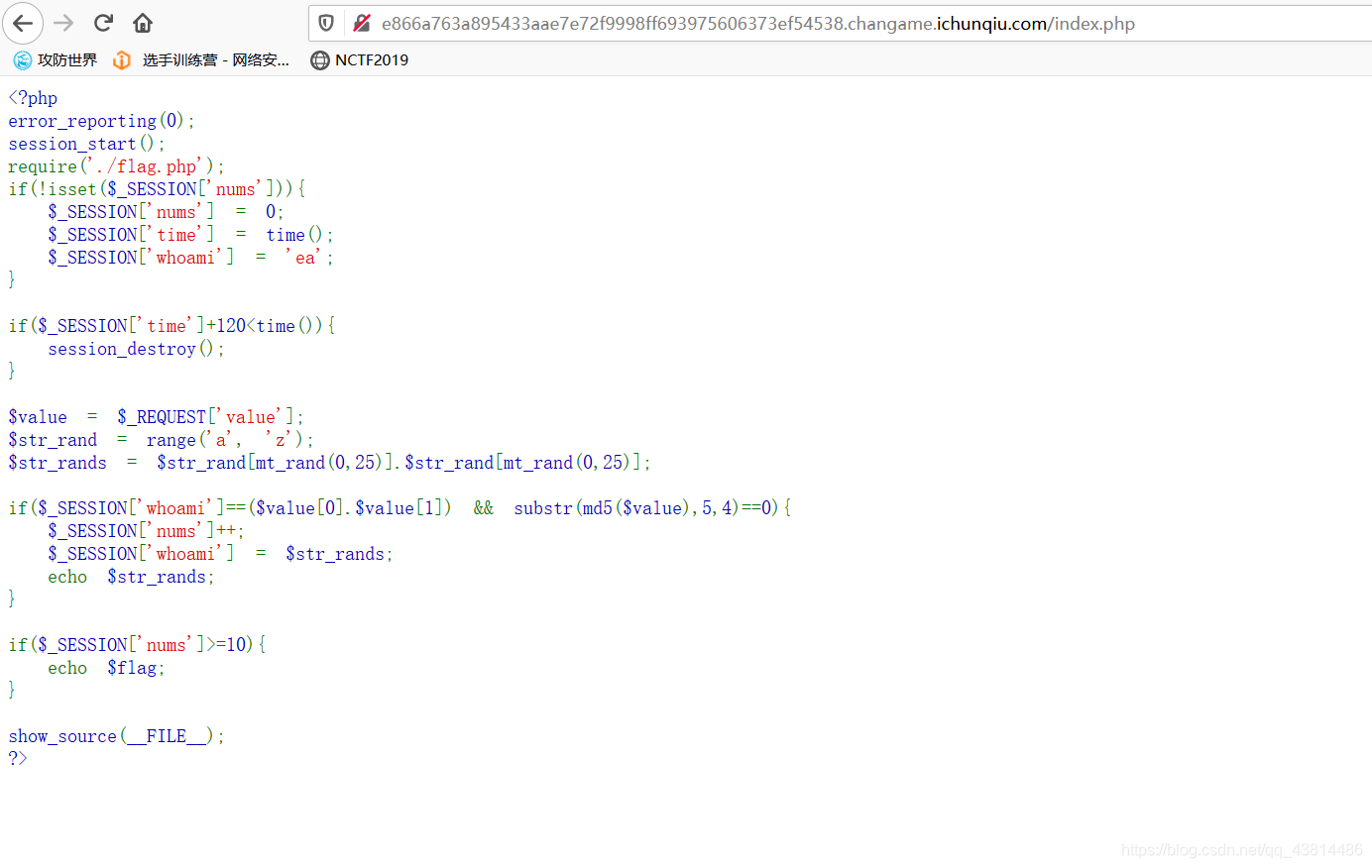
Task: Open tracking protection shield icon
Action: (x=326, y=23)
